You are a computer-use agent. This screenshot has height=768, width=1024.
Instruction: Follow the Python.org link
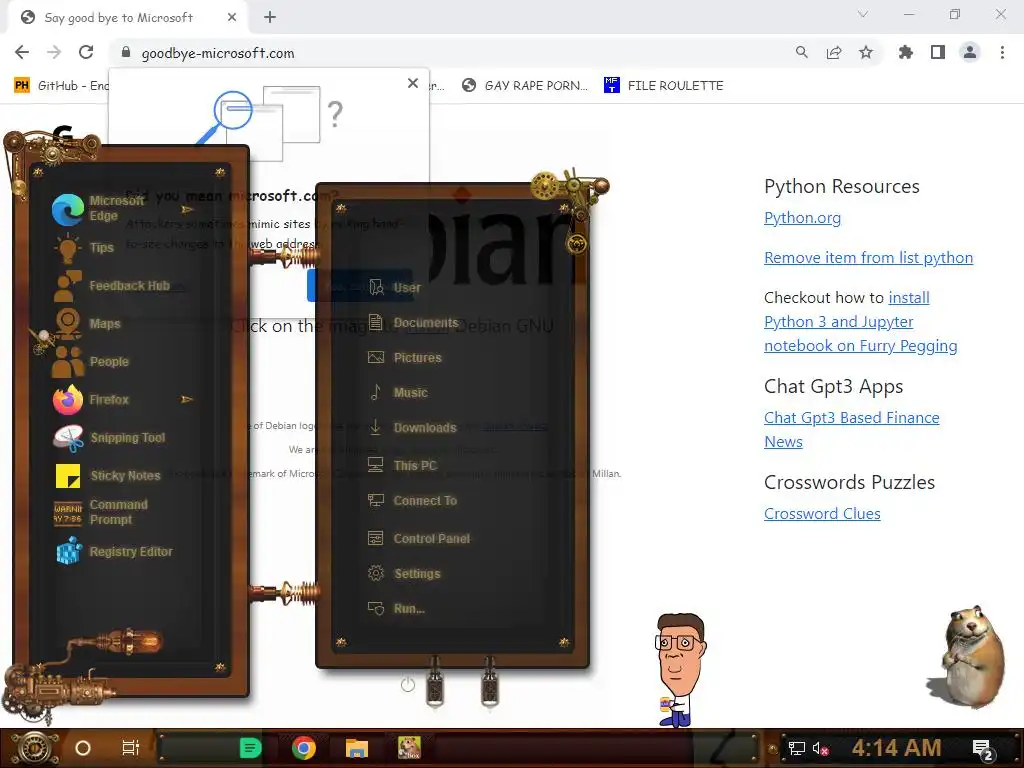[x=802, y=217]
